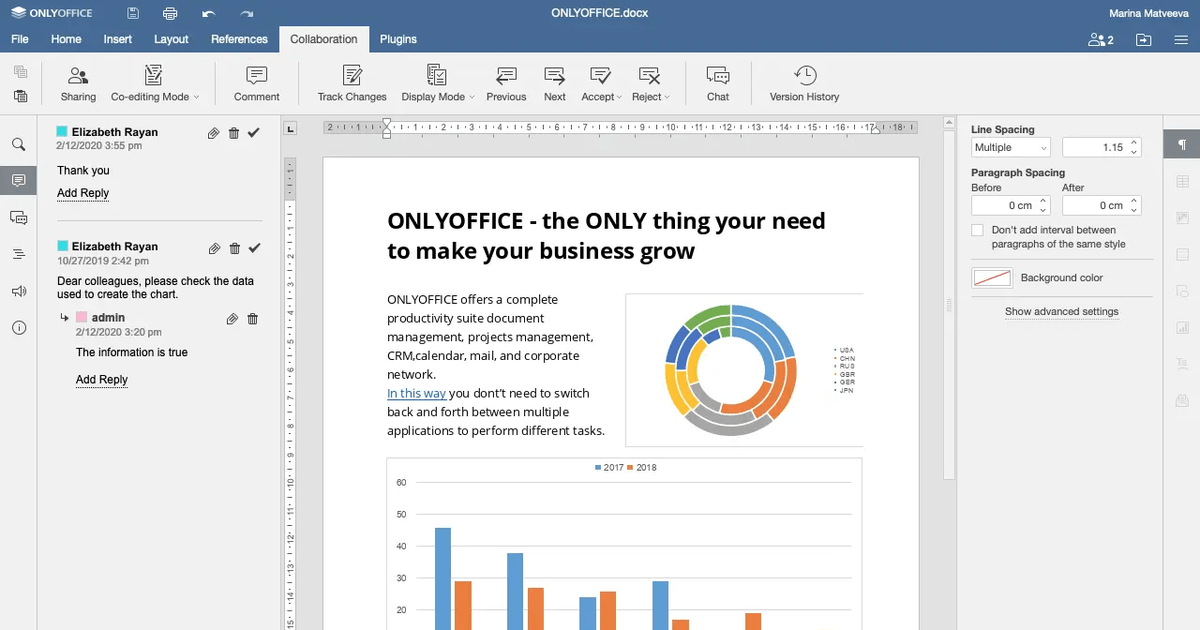The width and height of the screenshot is (1200, 630).
Task: Delete admin's reply comment
Action: point(252,319)
